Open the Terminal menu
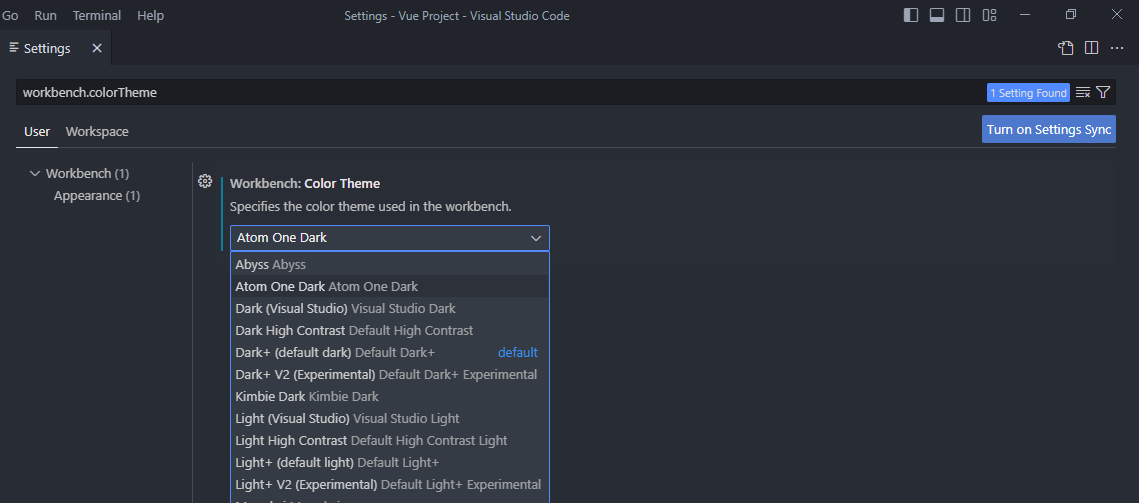The image size is (1139, 503). 97,15
